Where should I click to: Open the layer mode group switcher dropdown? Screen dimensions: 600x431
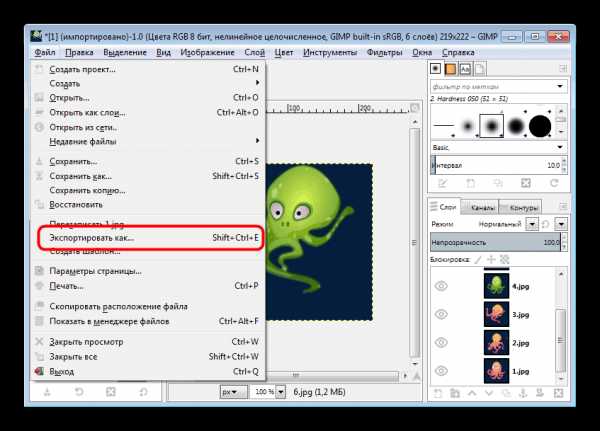(561, 224)
